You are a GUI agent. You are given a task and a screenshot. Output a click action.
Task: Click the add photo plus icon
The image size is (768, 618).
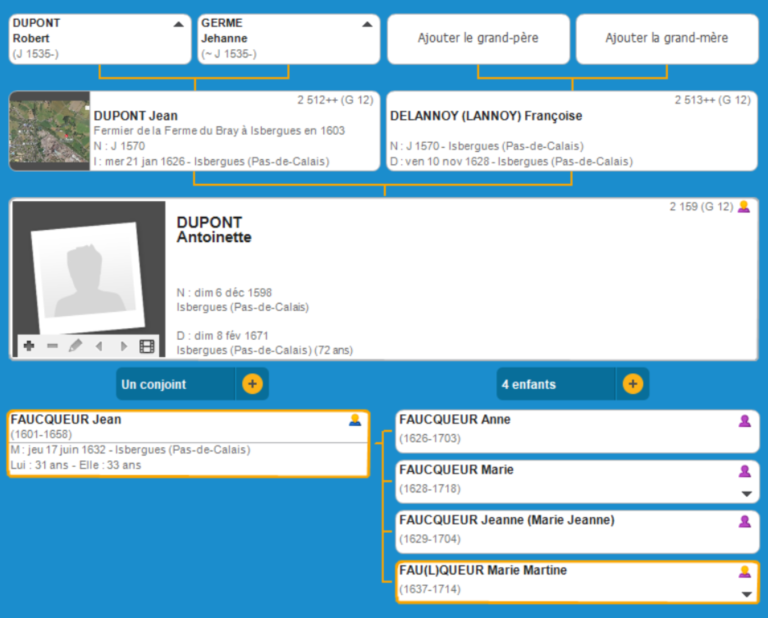click(x=28, y=346)
